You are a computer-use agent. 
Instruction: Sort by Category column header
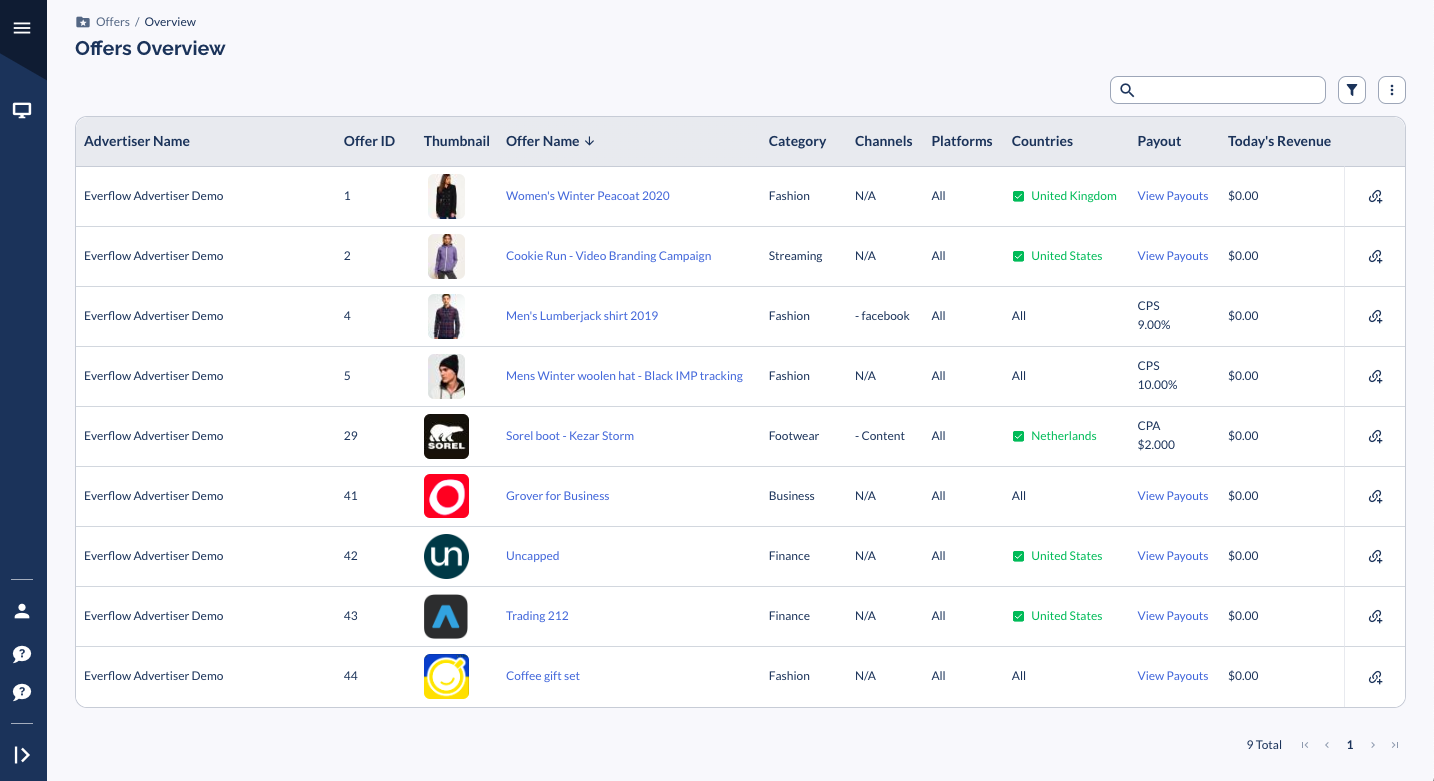pos(797,141)
